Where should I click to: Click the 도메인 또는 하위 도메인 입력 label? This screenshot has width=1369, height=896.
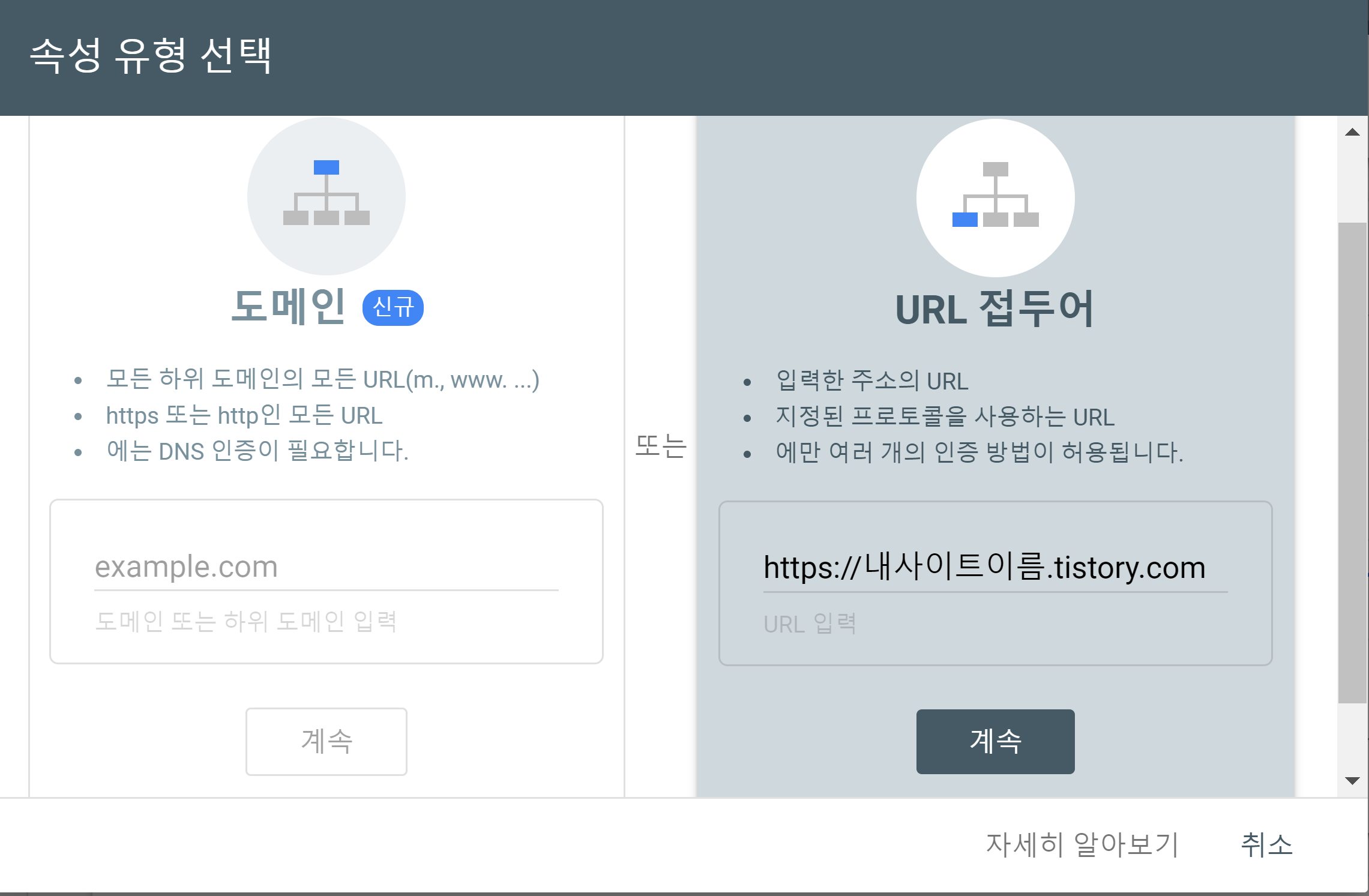click(x=246, y=621)
